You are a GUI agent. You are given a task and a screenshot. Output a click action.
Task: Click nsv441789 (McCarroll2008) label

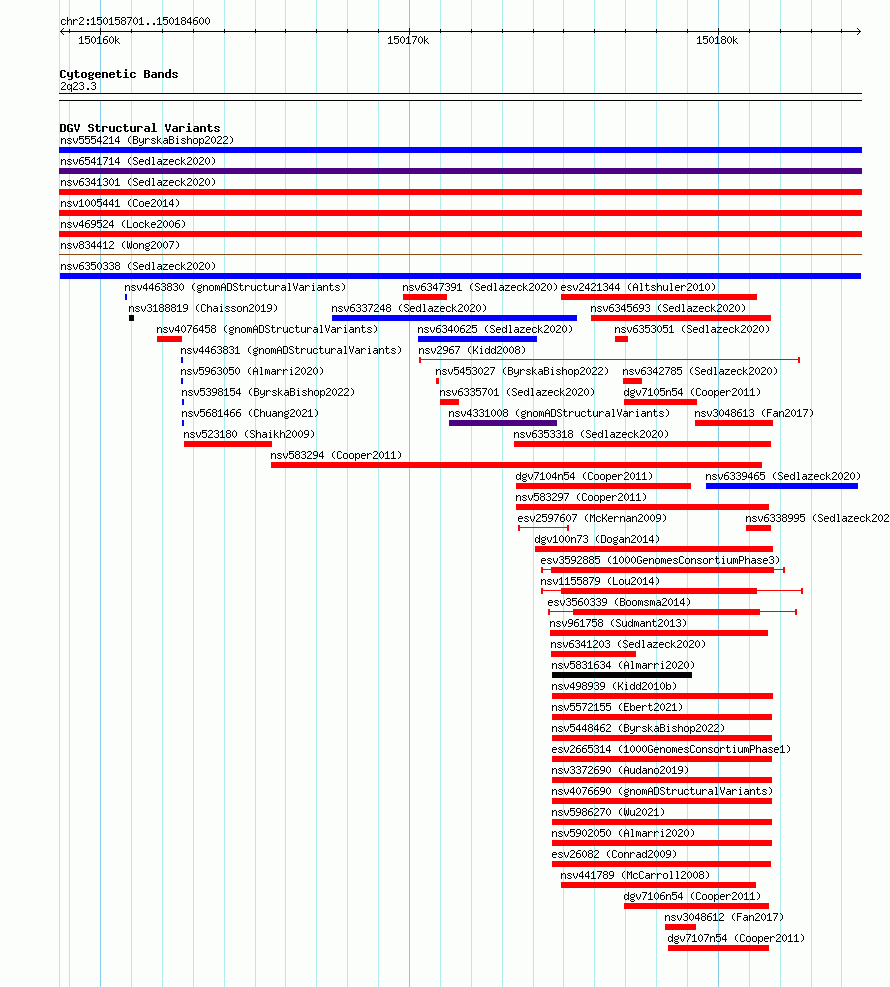tap(635, 875)
